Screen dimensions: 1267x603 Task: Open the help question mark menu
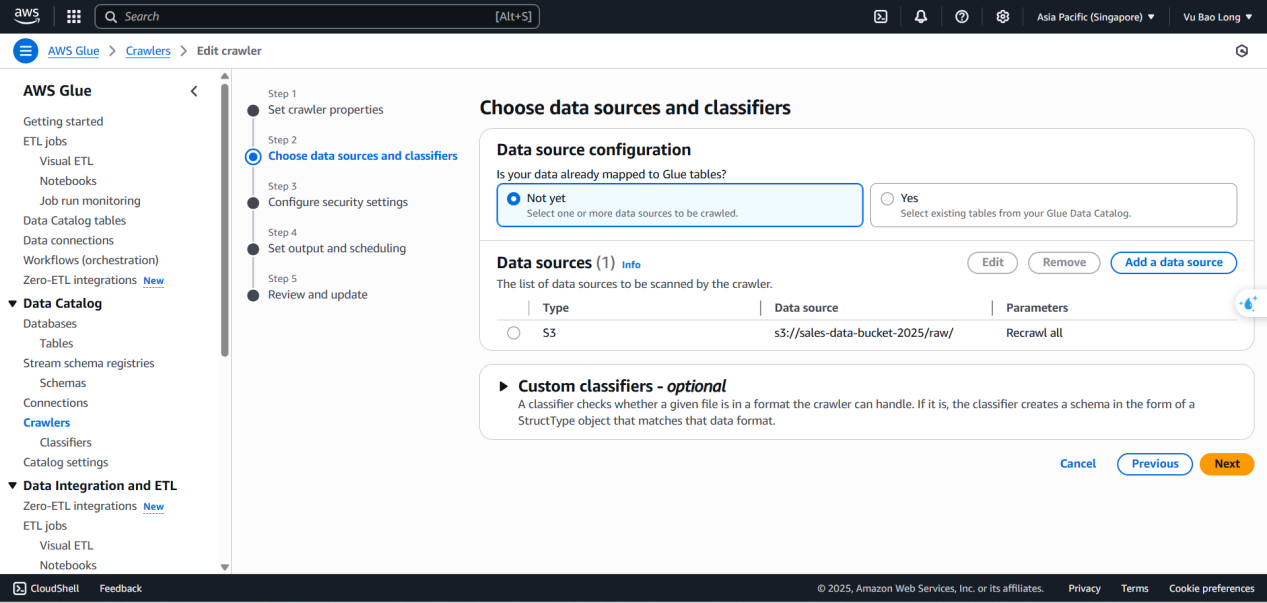962,16
